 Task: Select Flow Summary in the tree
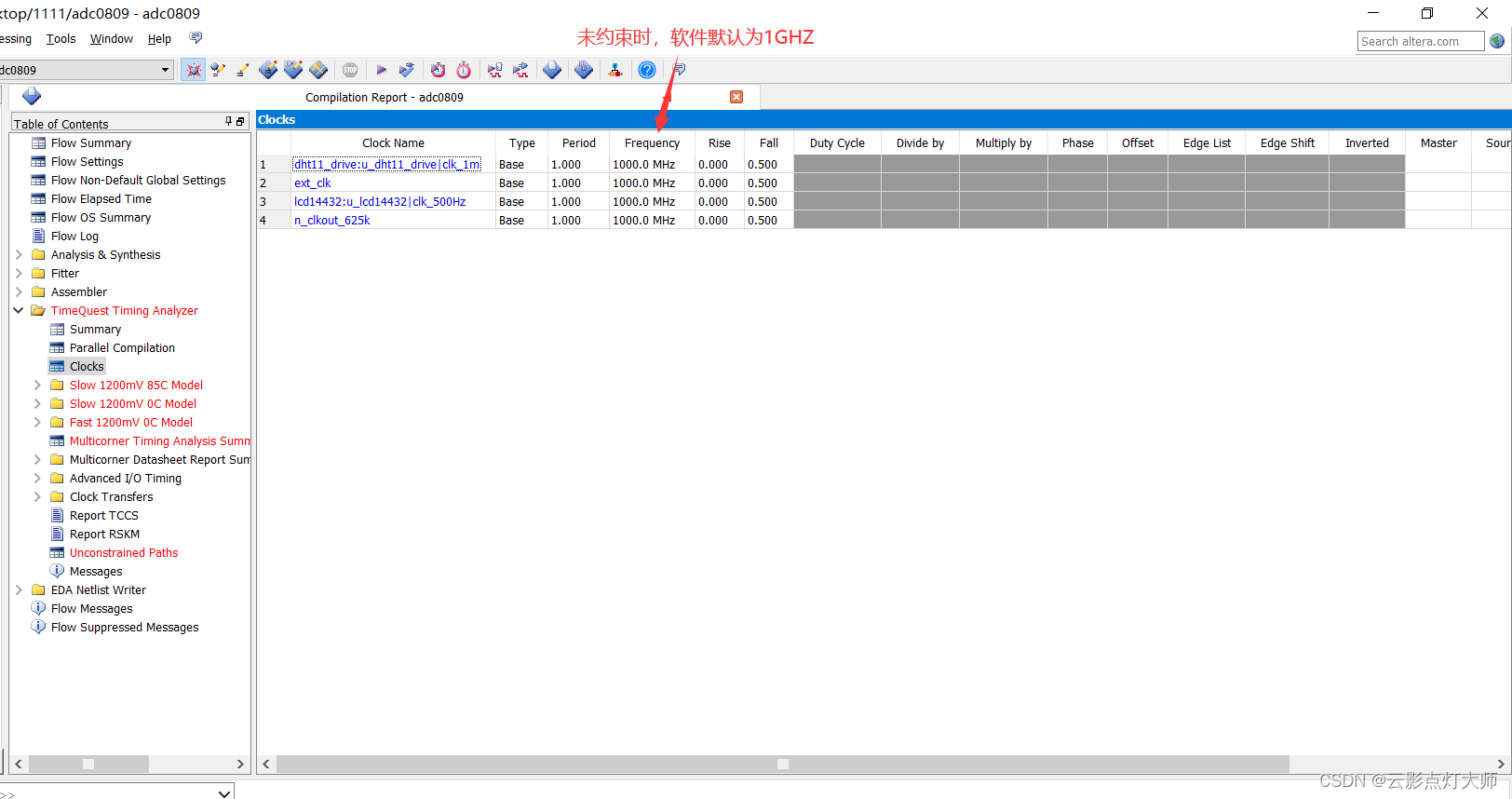pos(91,142)
